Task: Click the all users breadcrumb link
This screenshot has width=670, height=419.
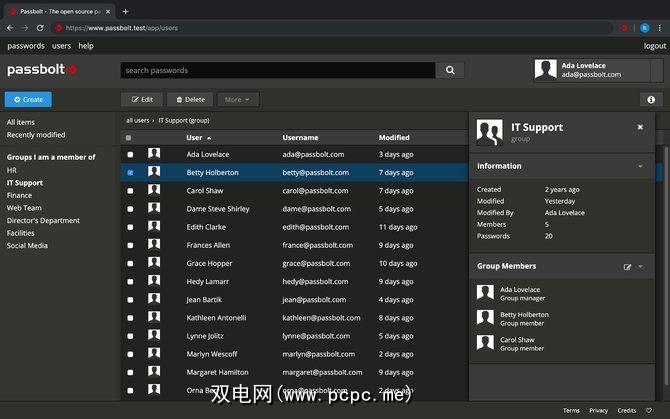Action: click(138, 120)
